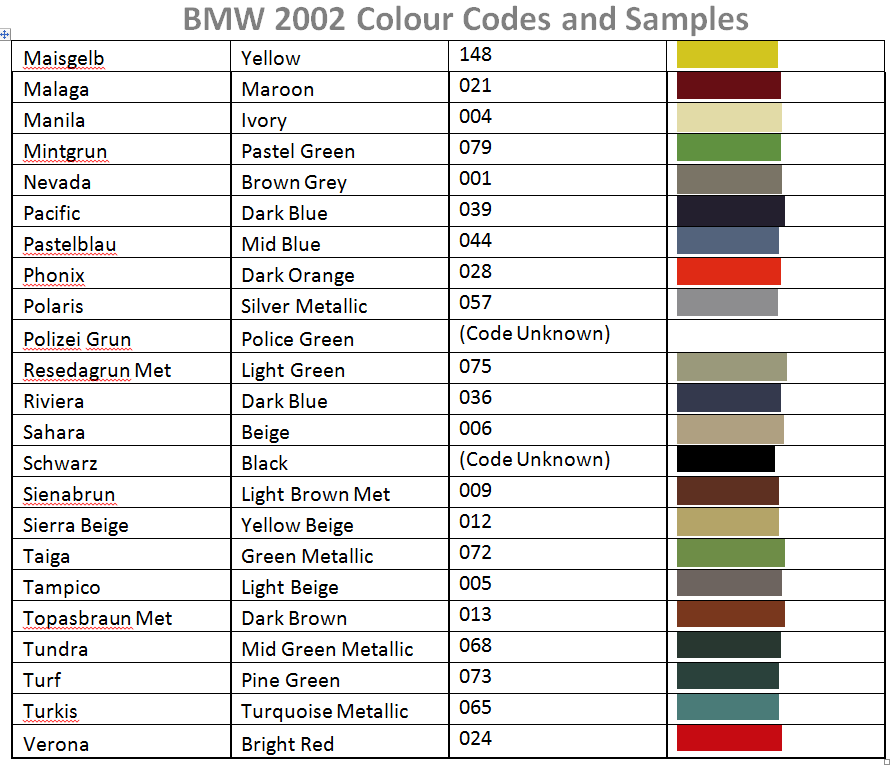
Task: Select the Sienabrun name cell
Action: [x=121, y=492]
